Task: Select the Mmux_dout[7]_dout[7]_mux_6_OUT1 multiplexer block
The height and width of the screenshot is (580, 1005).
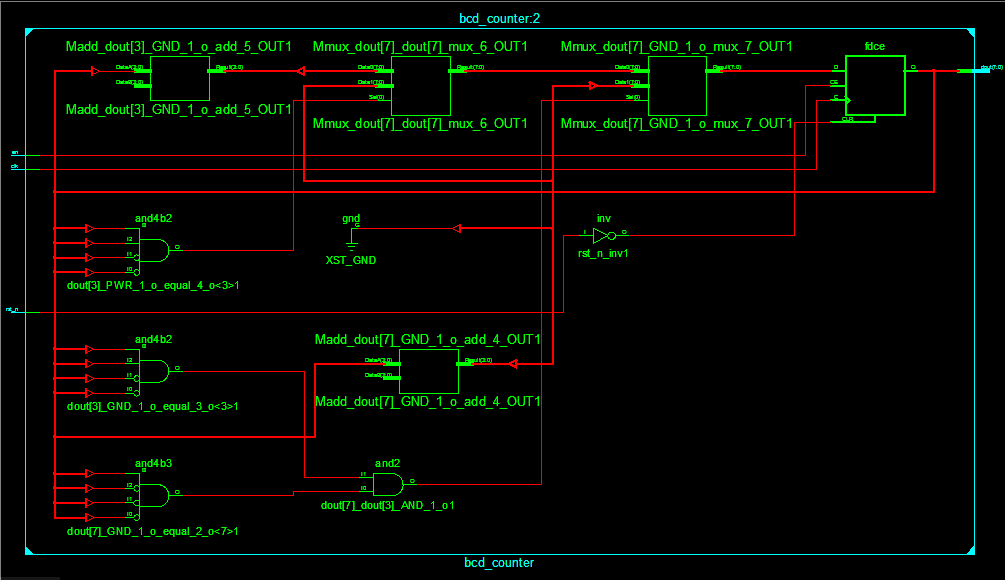Action: (x=420, y=86)
